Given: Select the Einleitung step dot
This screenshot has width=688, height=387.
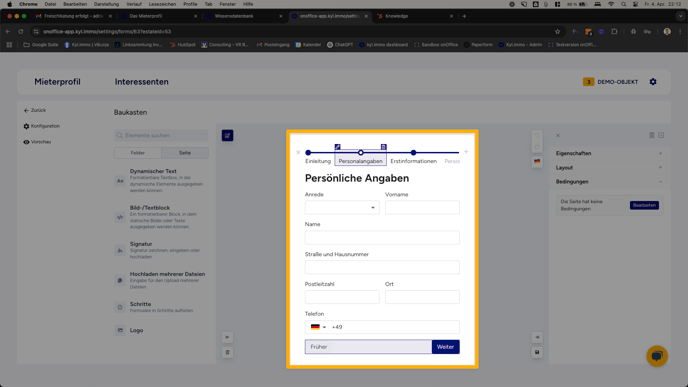Looking at the screenshot, I should (308, 153).
